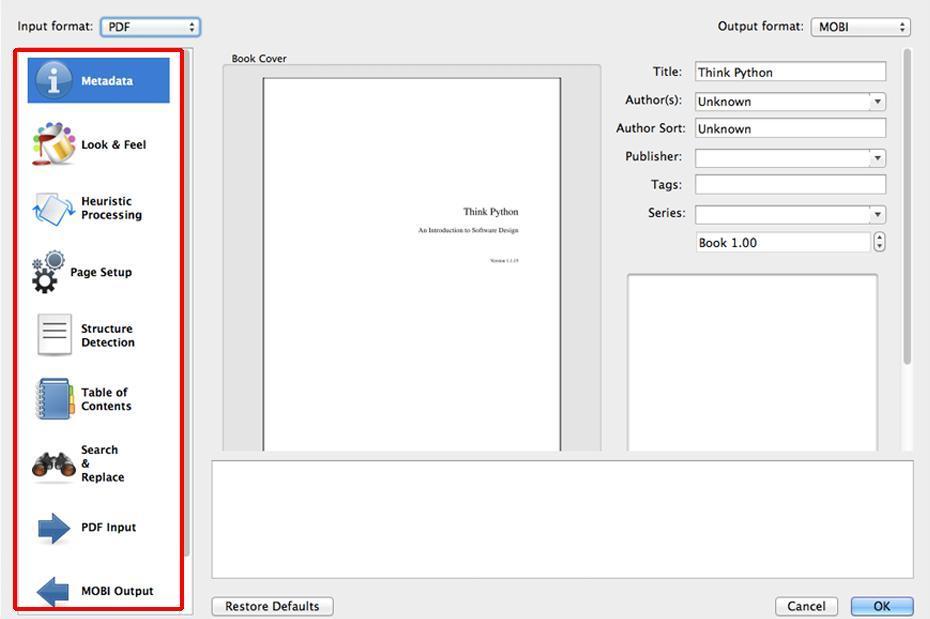The height and width of the screenshot is (619, 930).
Task: Open Look & Feel paint bucket icon
Action: click(x=53, y=144)
